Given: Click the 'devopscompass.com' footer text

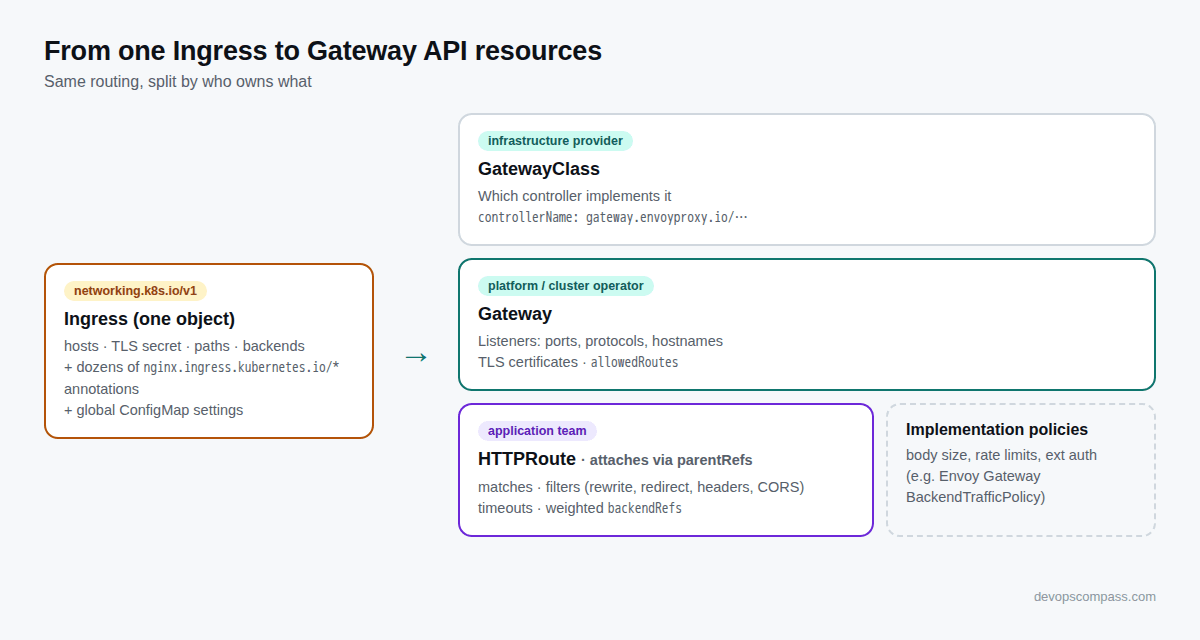Looking at the screenshot, I should [x=1095, y=597].
